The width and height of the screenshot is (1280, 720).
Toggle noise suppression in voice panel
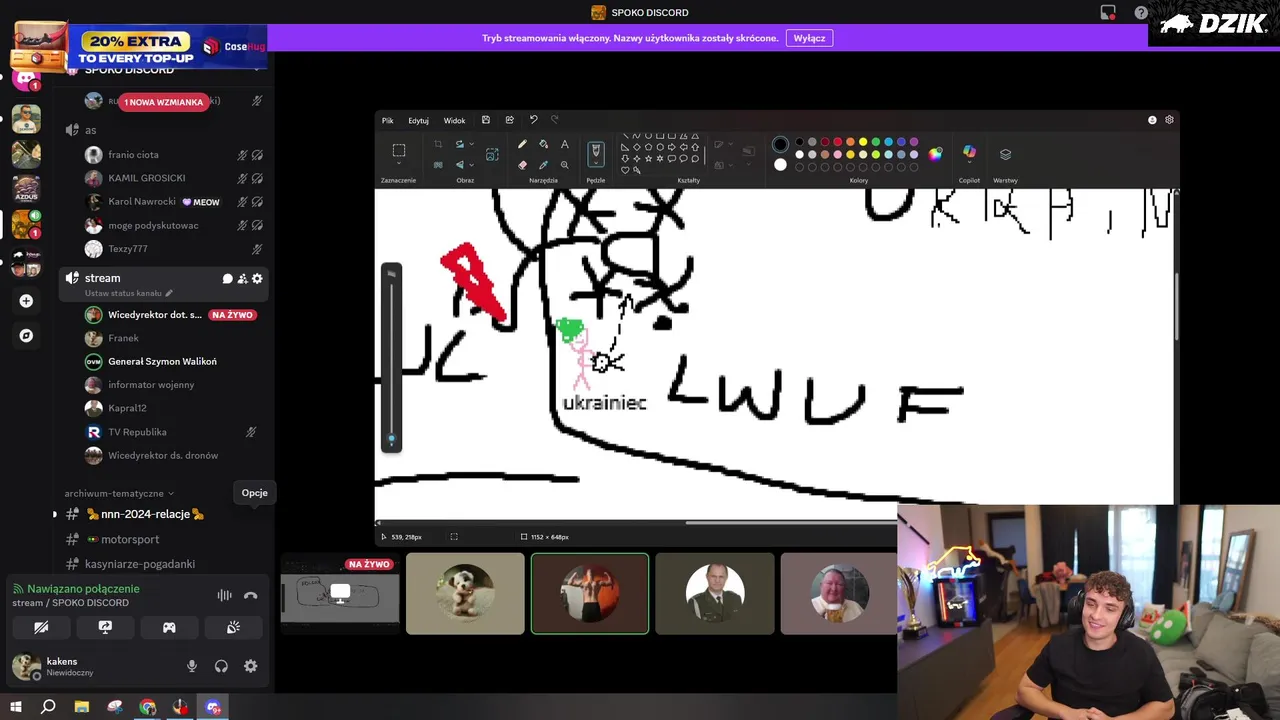coord(224,595)
